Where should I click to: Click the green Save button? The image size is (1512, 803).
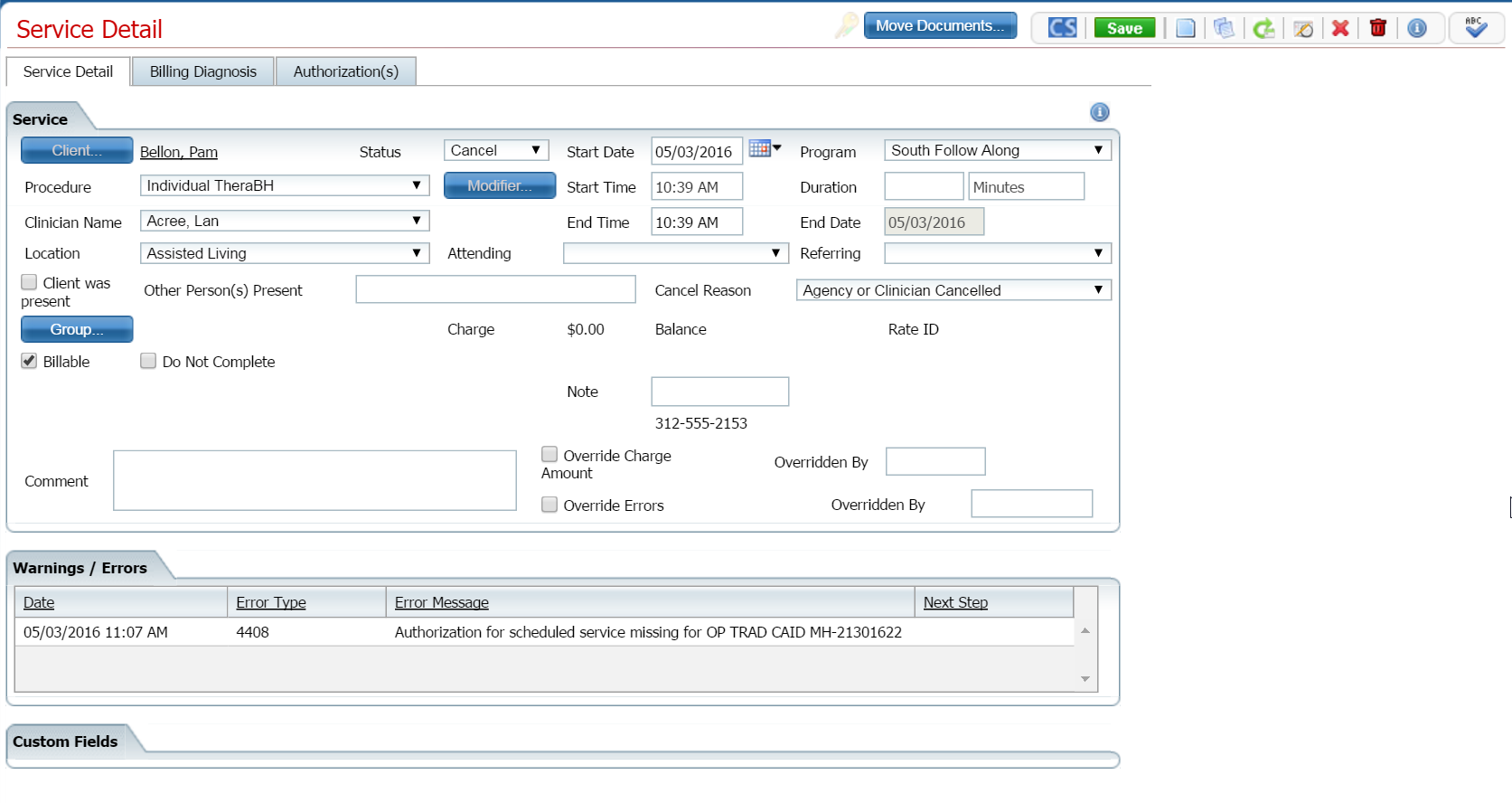[1124, 28]
